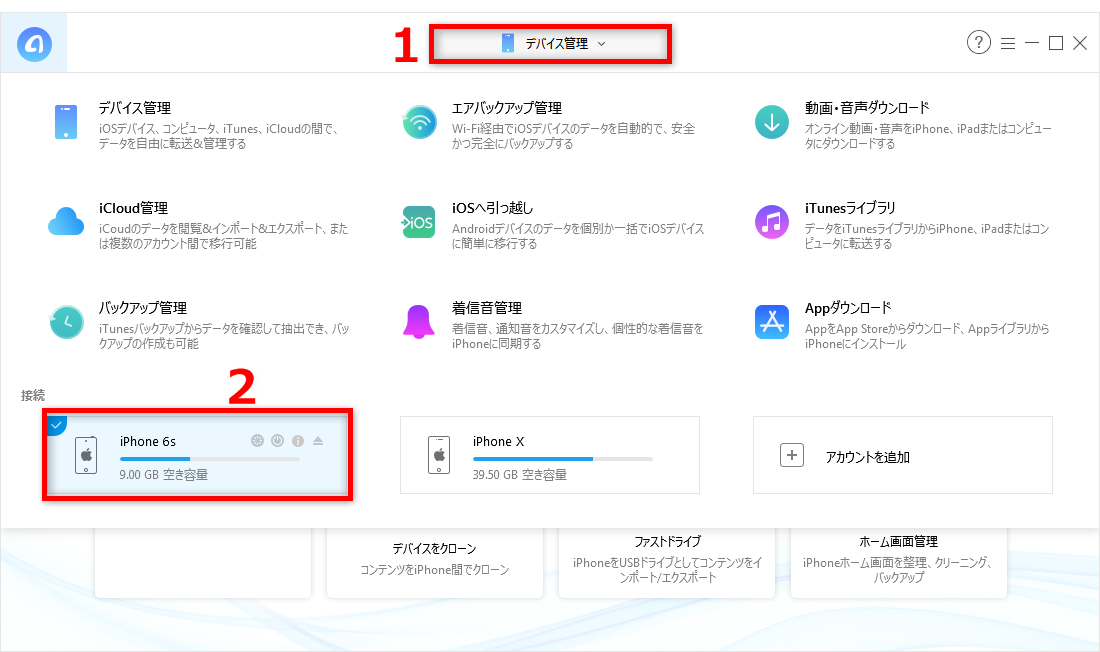The height and width of the screenshot is (652, 1100).
Task: Click the AnyTrans logo icon
Action: point(34,44)
